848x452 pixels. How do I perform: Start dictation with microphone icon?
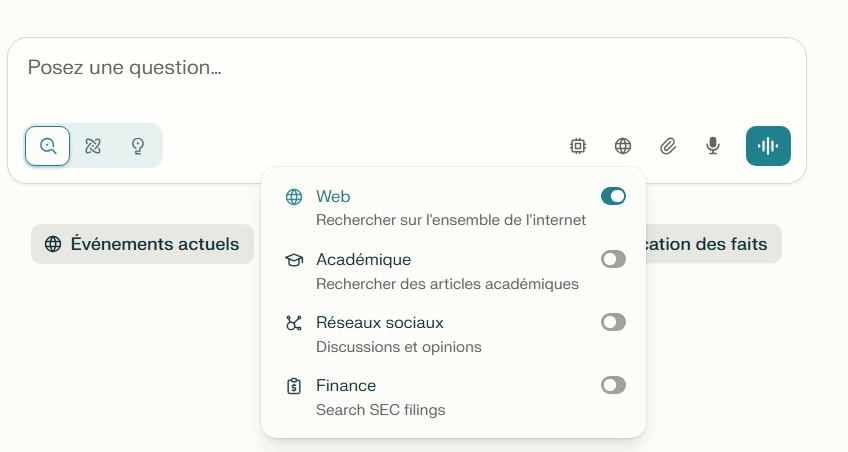[x=713, y=146]
